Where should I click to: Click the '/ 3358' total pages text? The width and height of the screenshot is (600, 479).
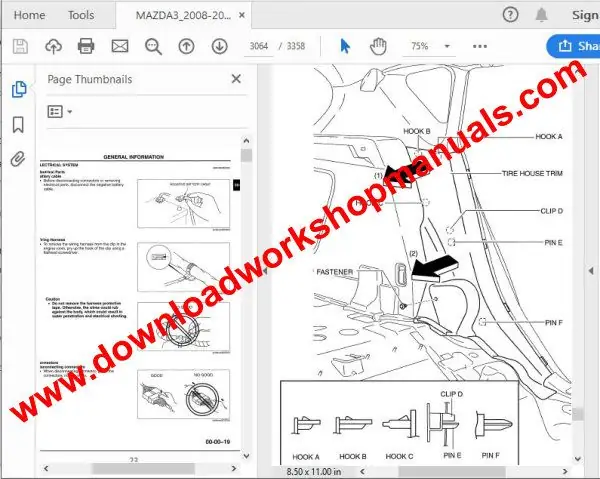tap(292, 46)
